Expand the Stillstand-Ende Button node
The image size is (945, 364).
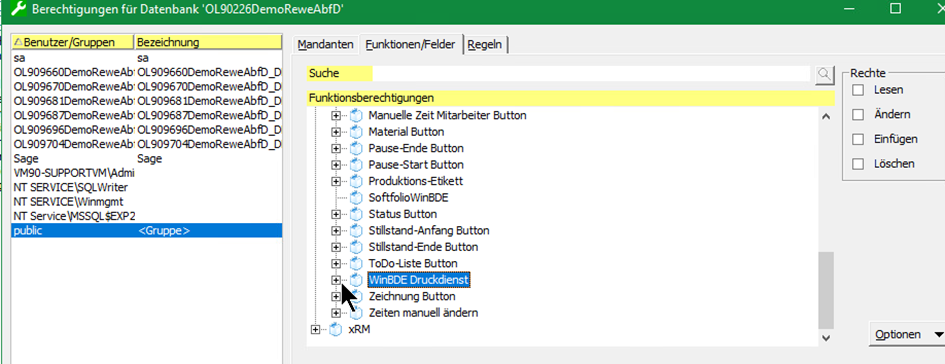point(336,247)
